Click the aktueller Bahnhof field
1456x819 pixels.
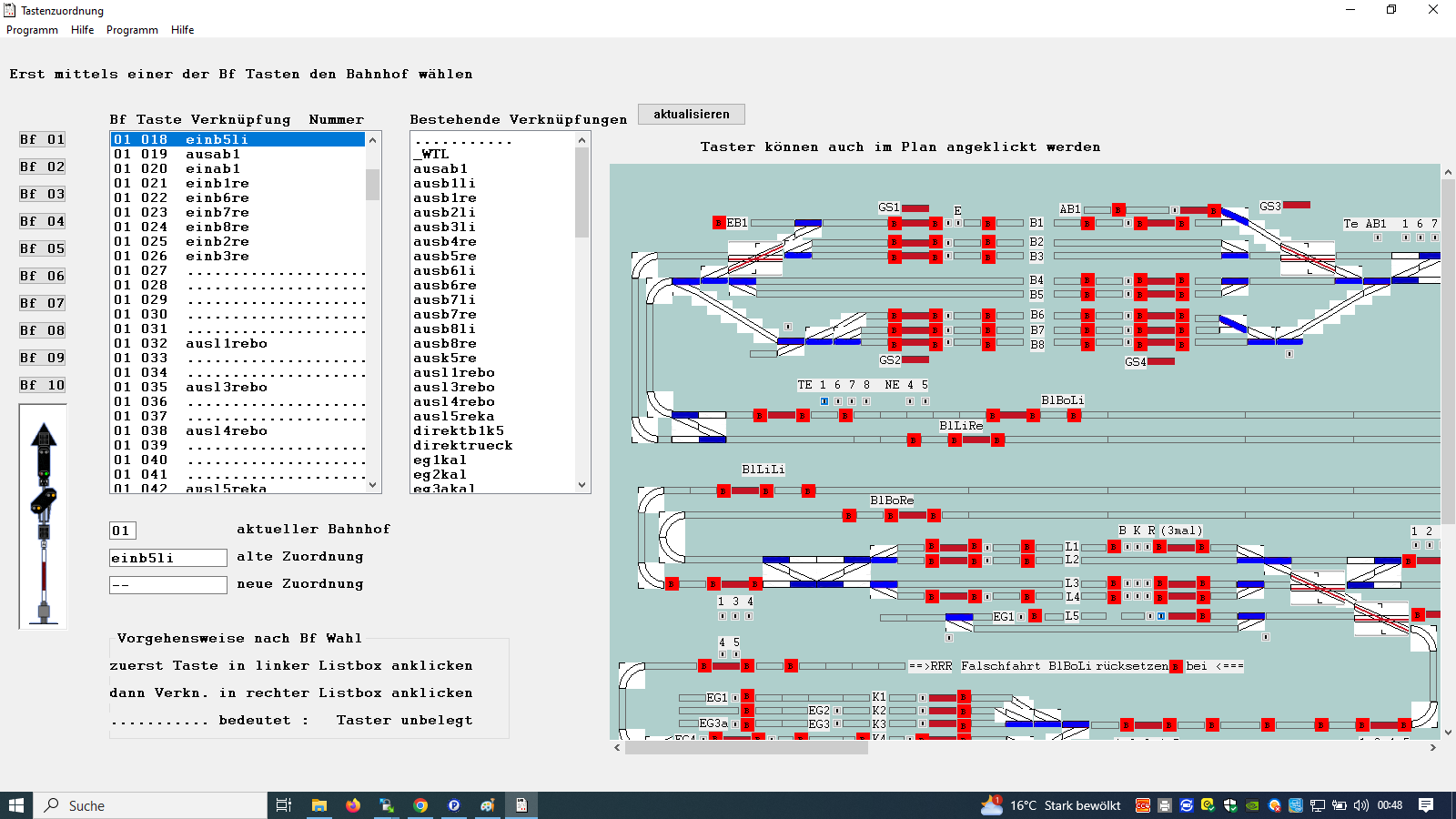click(123, 531)
